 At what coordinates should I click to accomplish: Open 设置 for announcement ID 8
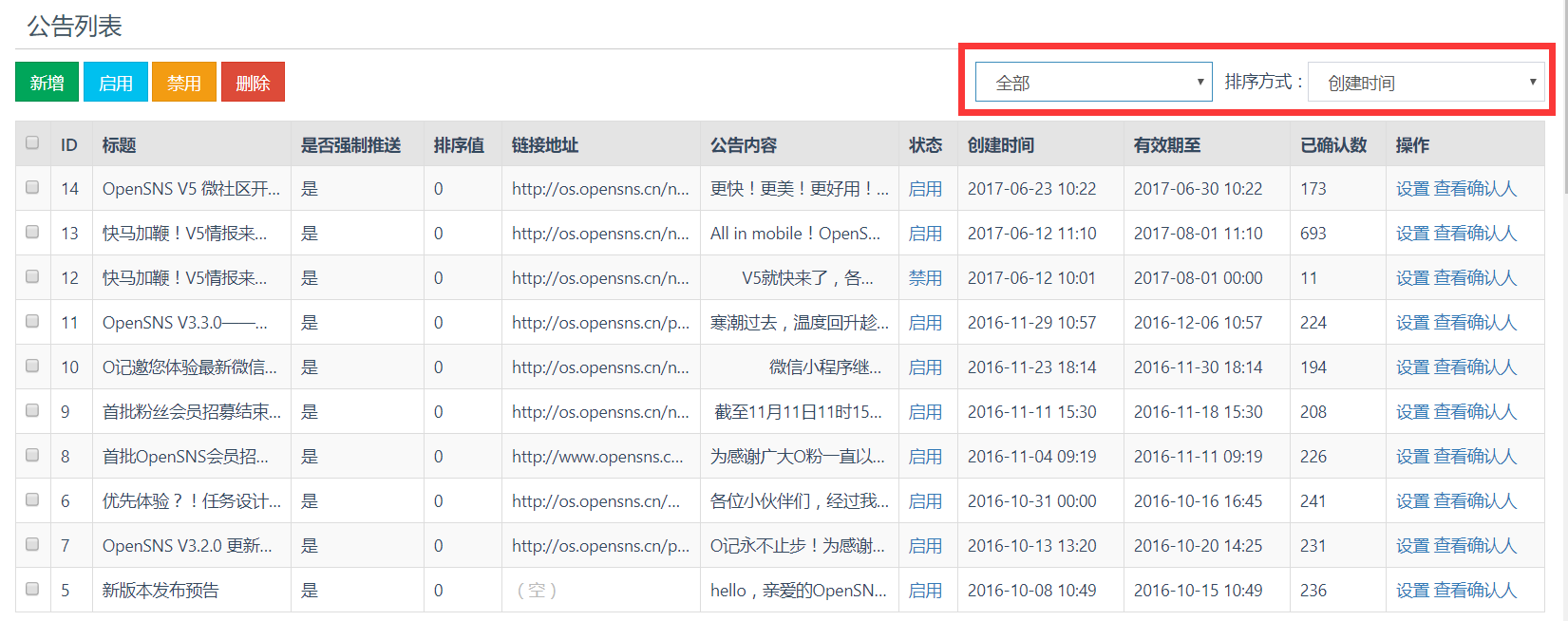coord(1412,457)
